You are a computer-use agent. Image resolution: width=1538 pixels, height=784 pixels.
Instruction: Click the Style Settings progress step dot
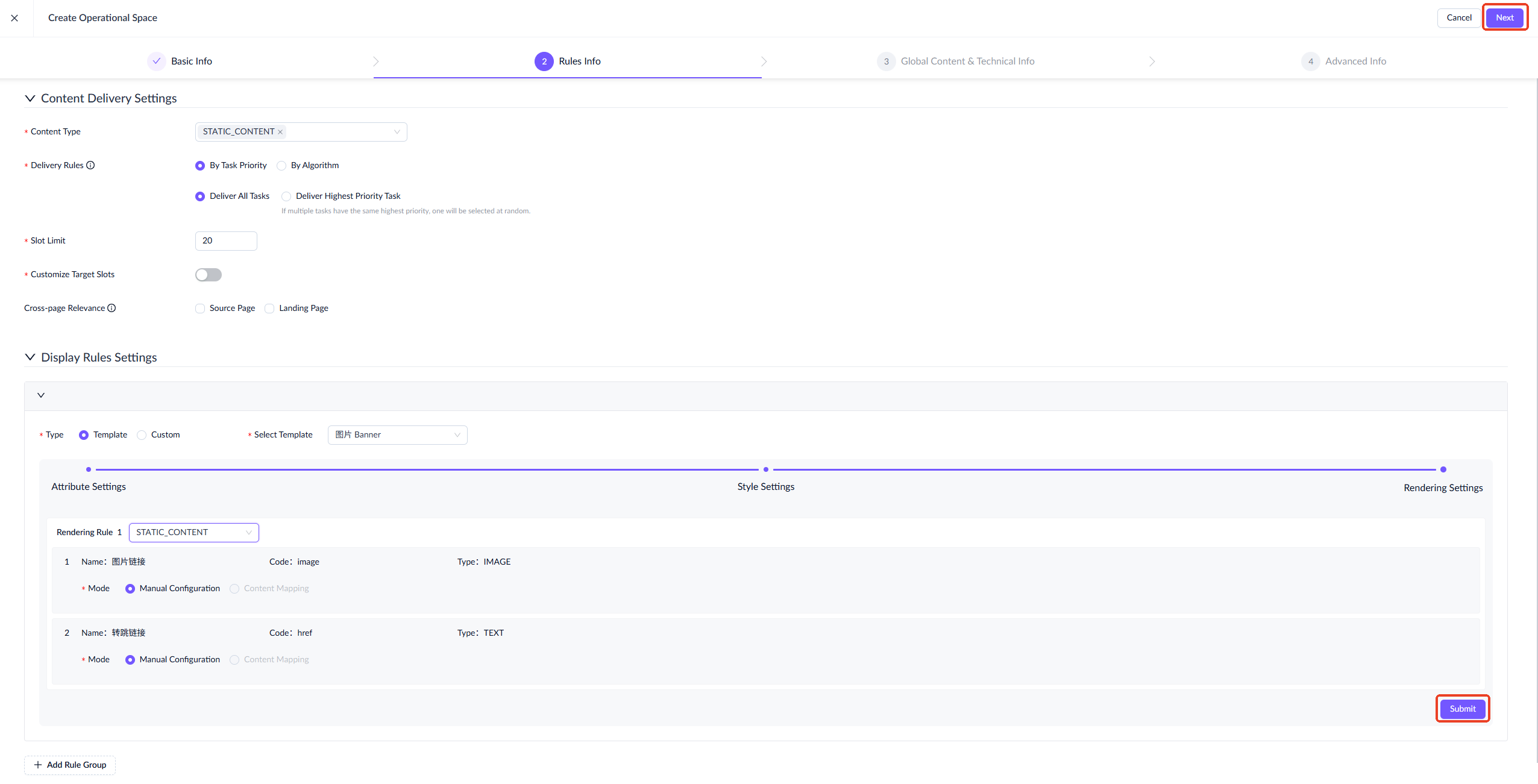[x=766, y=469]
